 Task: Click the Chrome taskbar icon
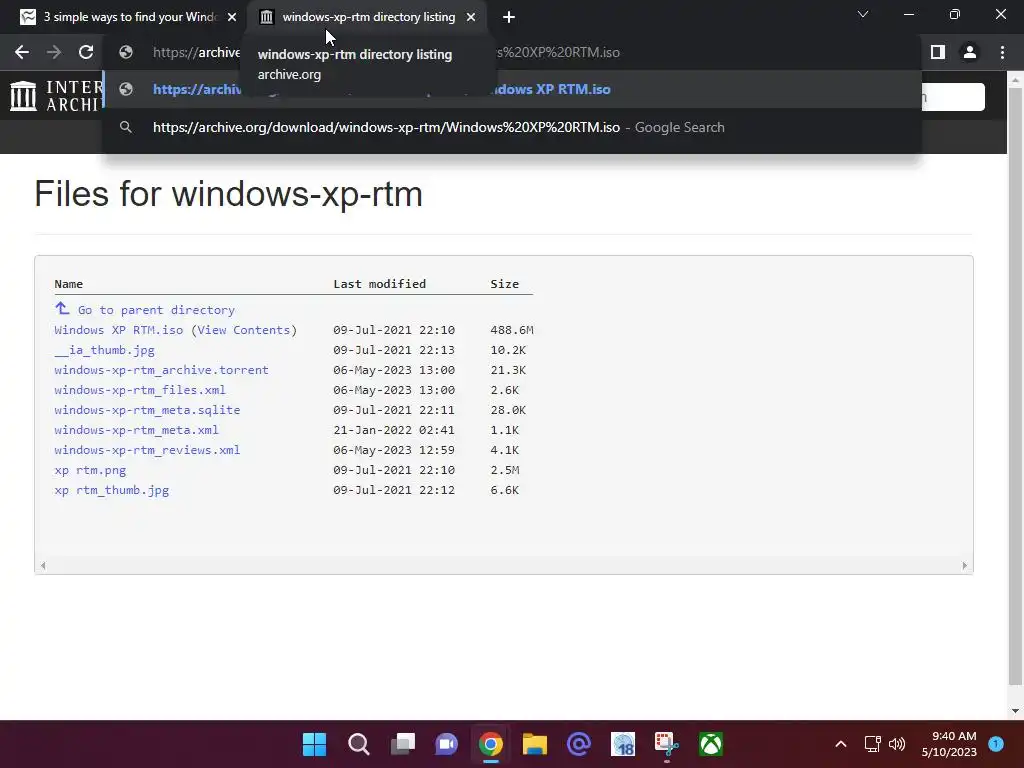tap(490, 744)
